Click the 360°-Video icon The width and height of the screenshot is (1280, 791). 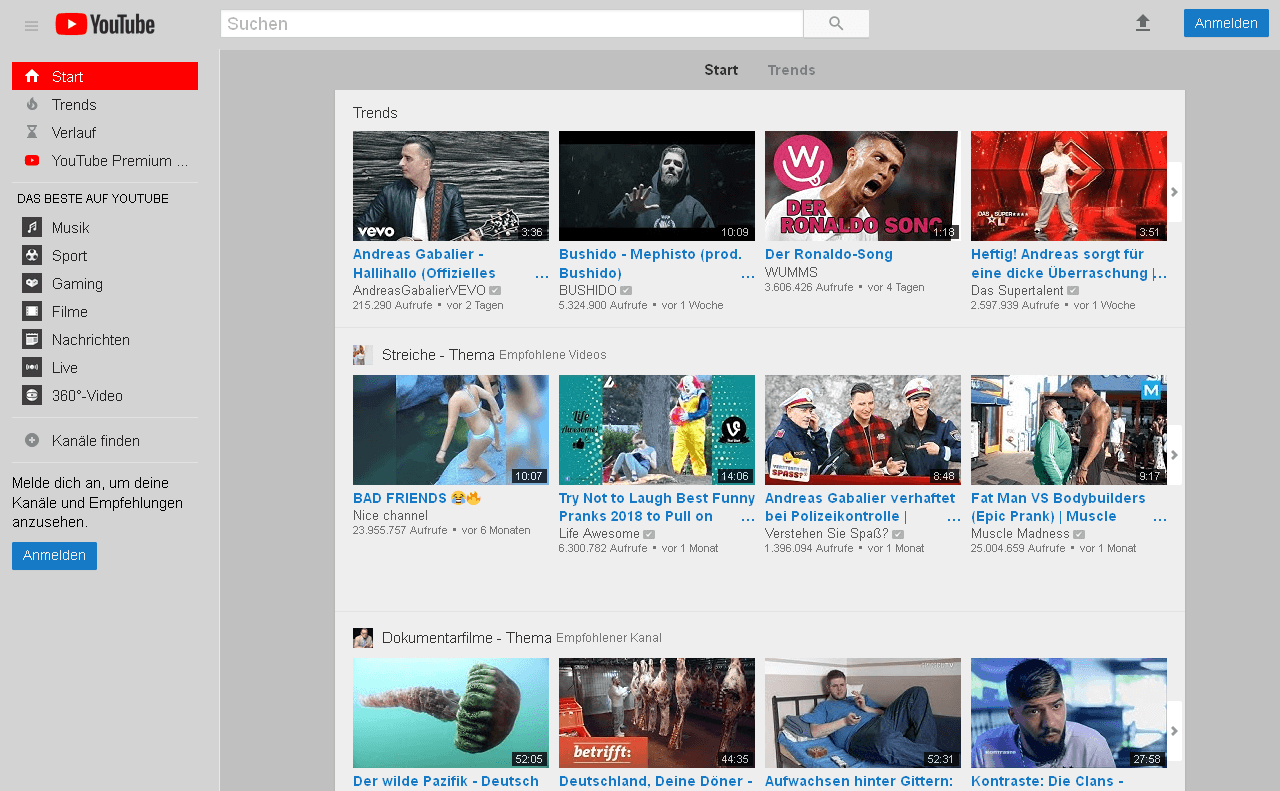pyautogui.click(x=32, y=395)
